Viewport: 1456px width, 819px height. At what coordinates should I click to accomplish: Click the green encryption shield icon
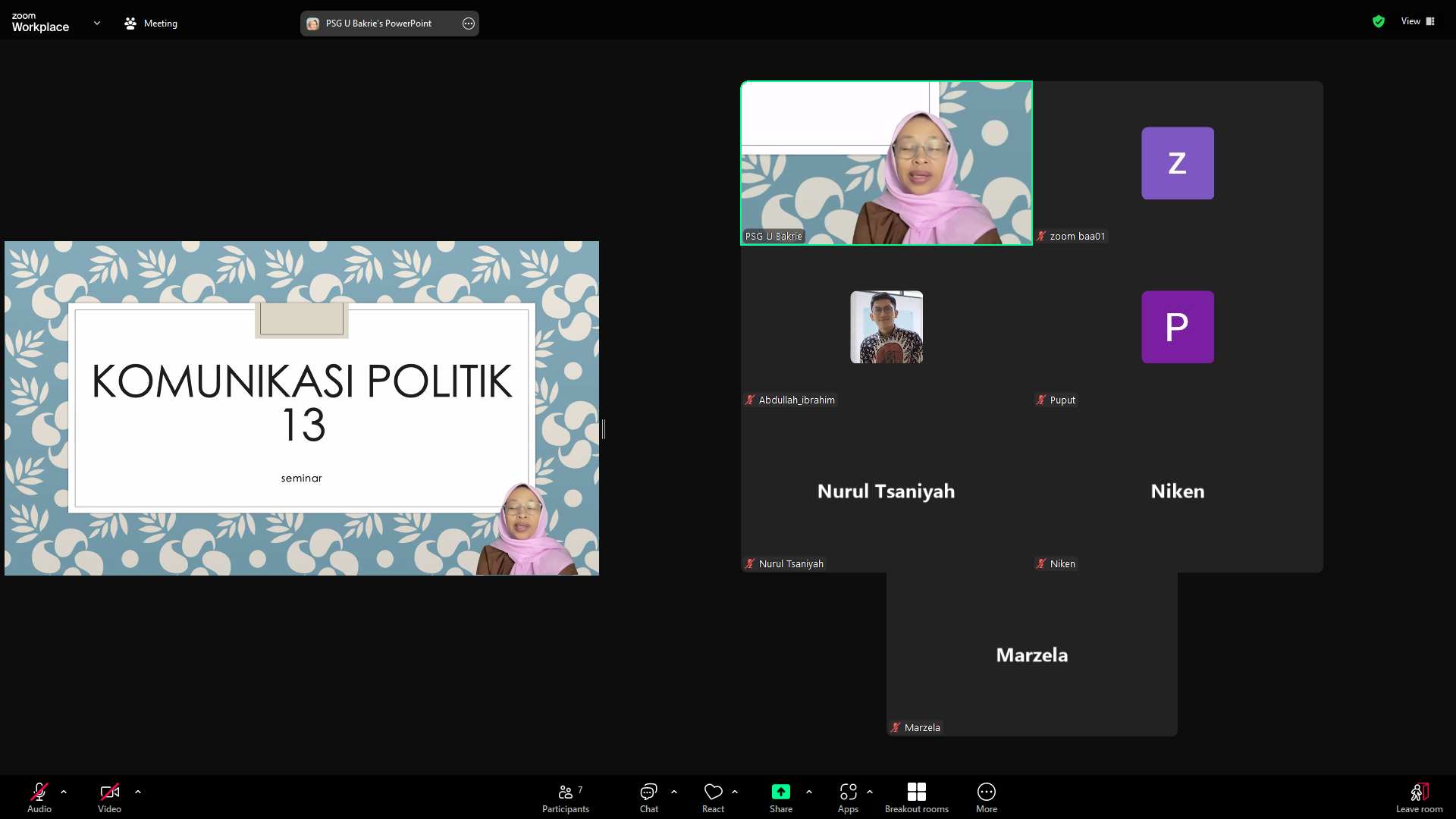[1379, 21]
